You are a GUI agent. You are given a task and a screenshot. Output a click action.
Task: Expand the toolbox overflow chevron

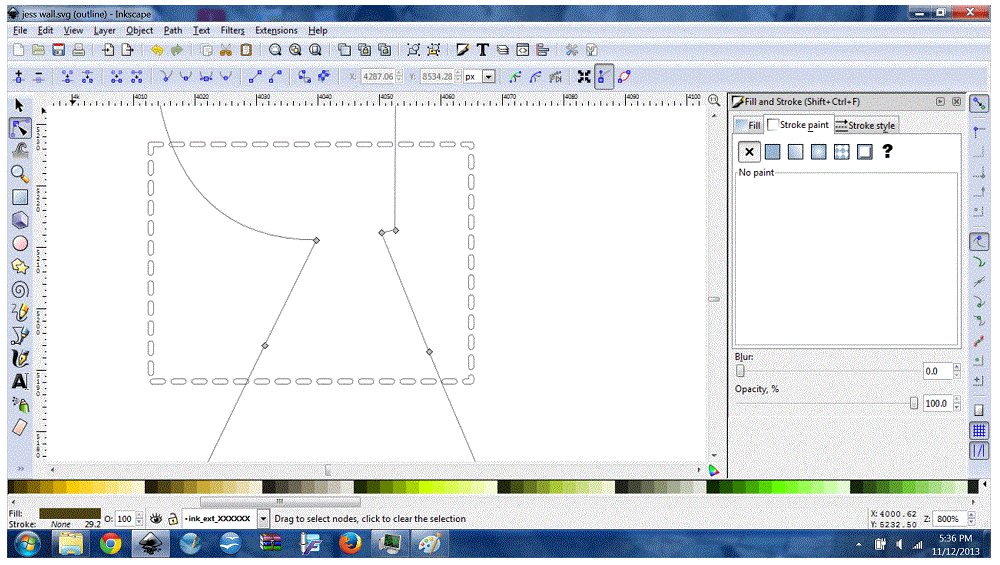click(x=19, y=468)
